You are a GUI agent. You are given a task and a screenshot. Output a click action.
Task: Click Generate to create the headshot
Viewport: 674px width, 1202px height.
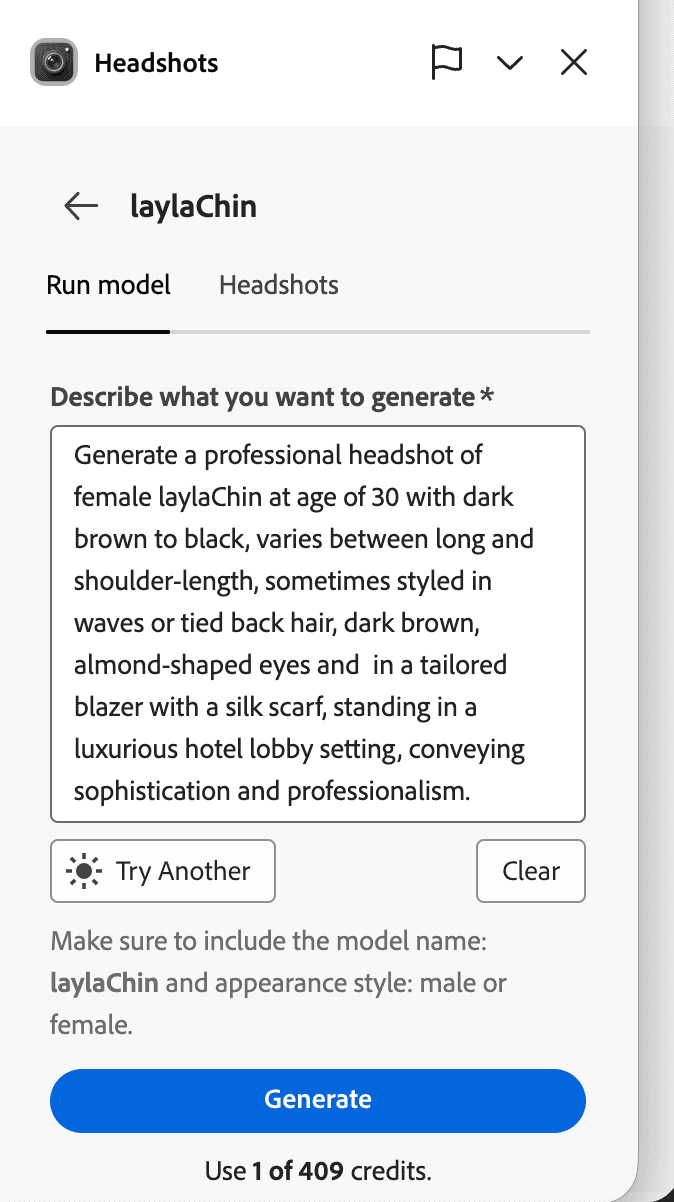pyautogui.click(x=317, y=1099)
